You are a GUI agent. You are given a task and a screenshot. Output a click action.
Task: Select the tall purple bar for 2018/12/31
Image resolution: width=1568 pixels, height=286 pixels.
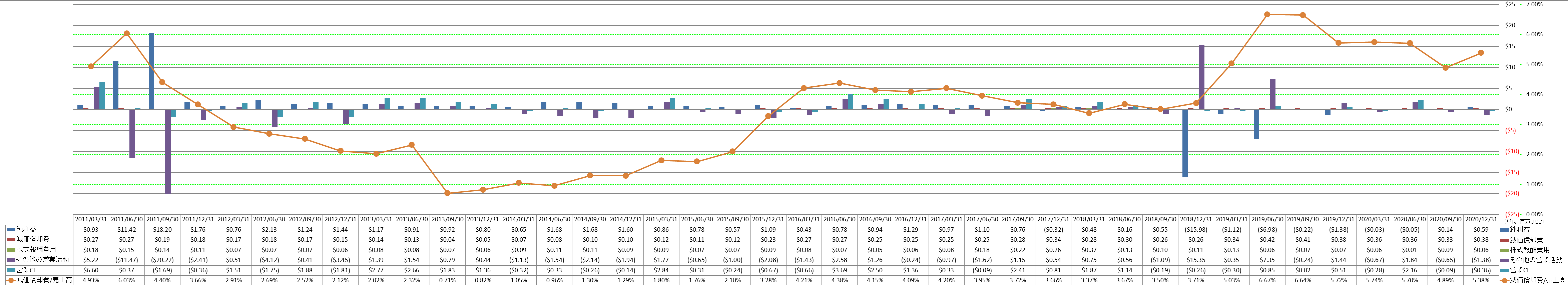(1201, 77)
